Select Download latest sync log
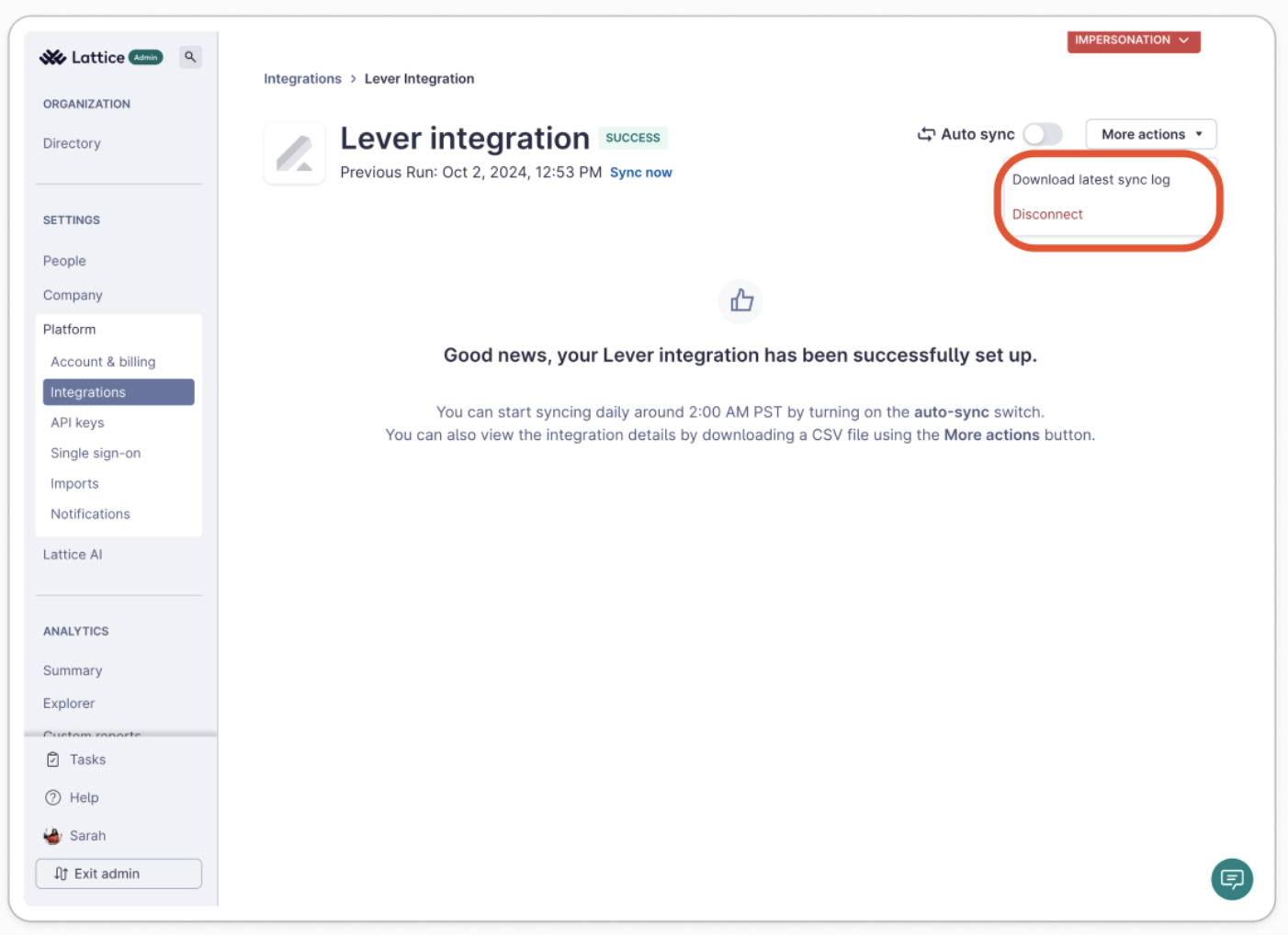 coord(1091,179)
